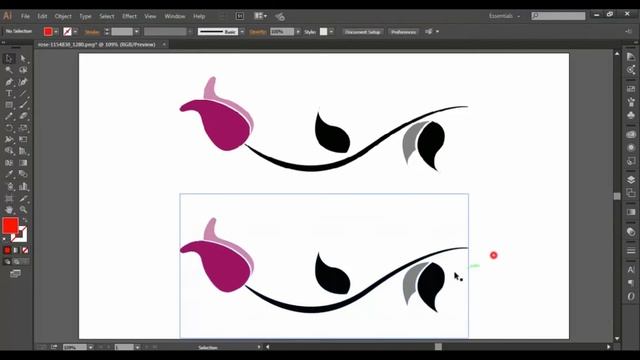
Task: Expand the opacity 100% dropdown arrow
Action: click(298, 32)
